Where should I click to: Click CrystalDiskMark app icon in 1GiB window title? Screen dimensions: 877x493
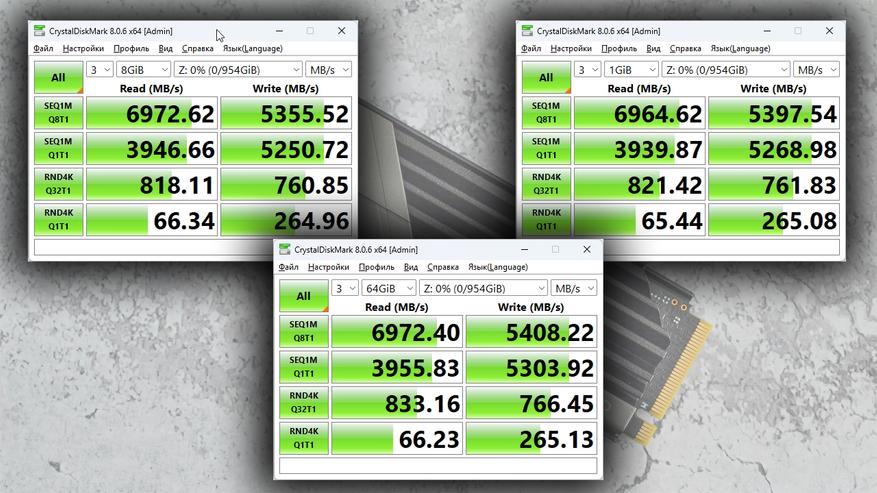point(527,31)
